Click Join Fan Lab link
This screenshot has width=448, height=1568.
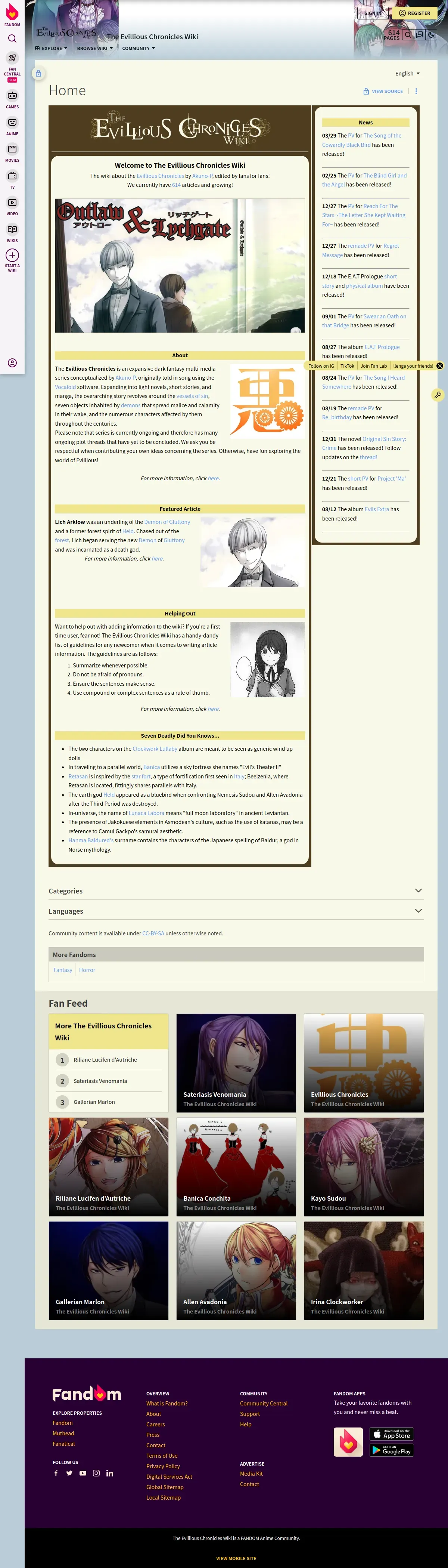pos(373,366)
